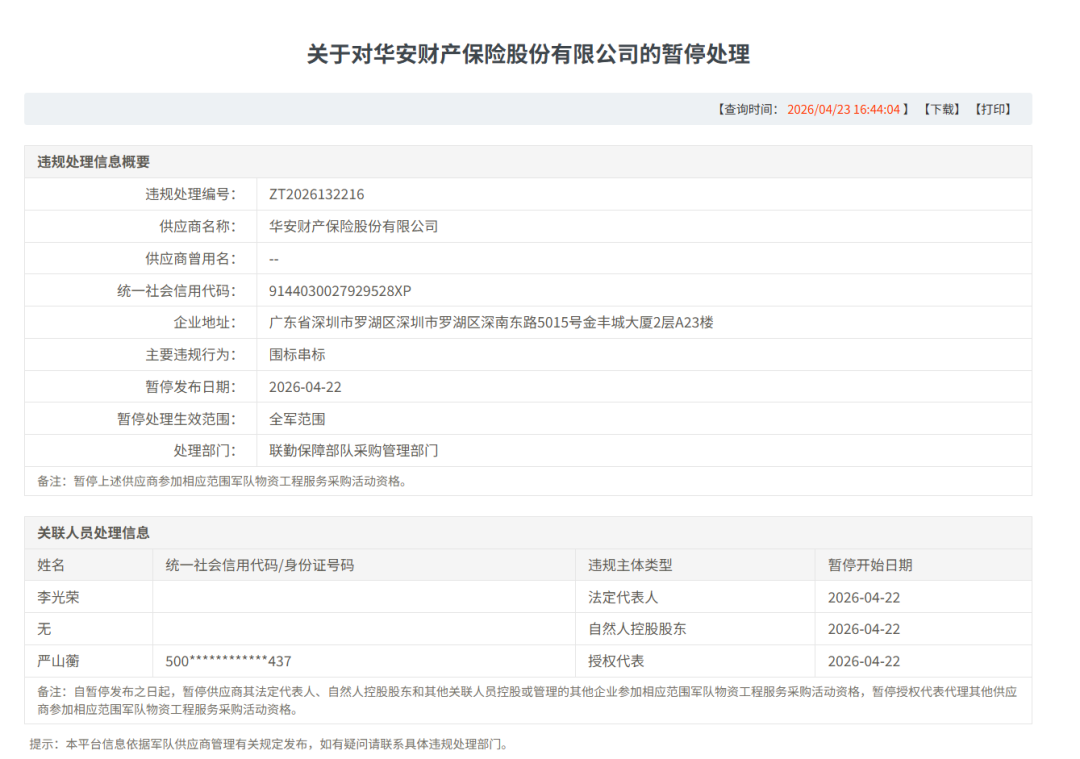Viewport: 1080px width, 759px height.
Task: Click the 姓名 column header
Action: tap(51, 565)
